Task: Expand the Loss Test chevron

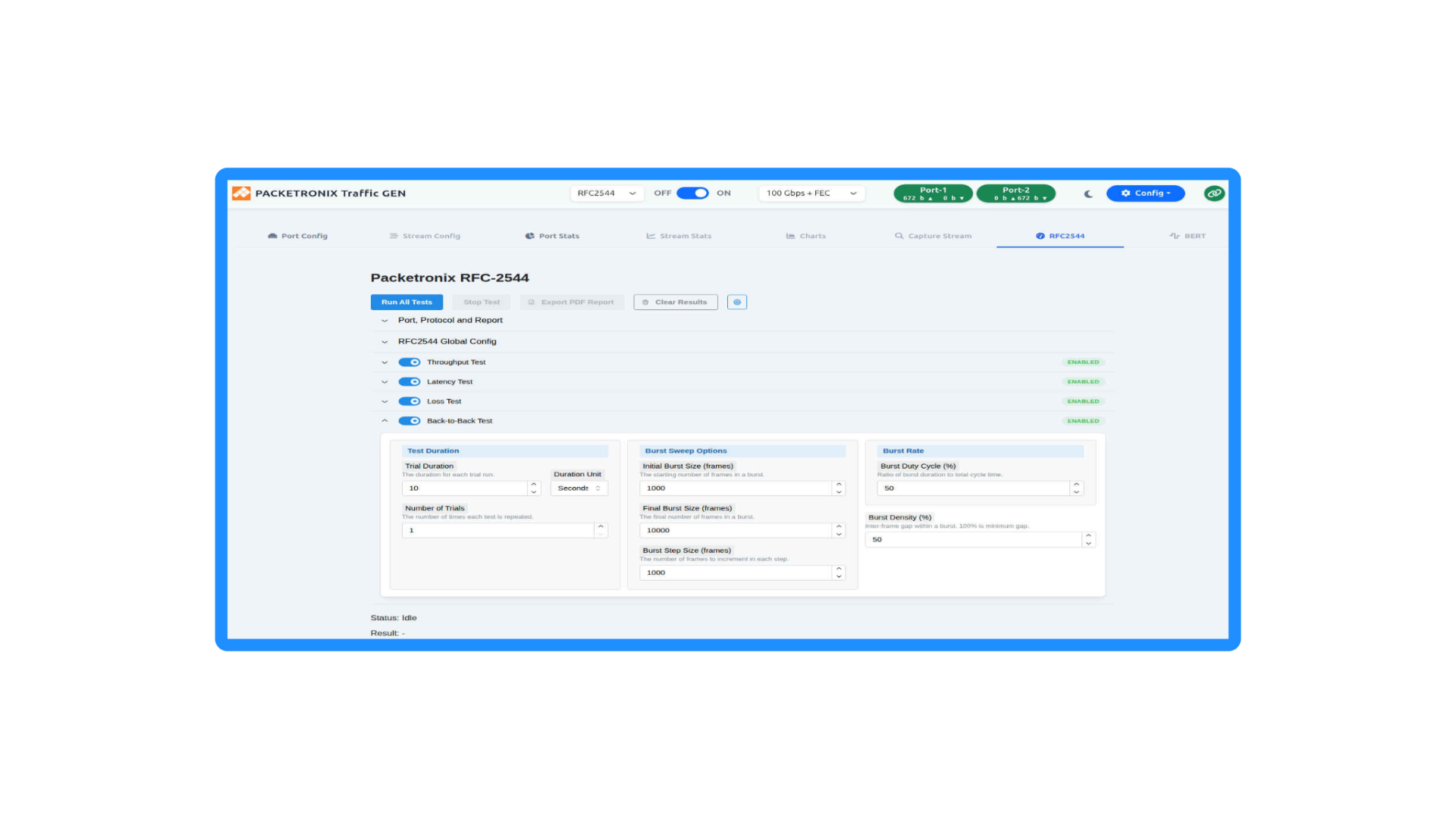Action: click(x=384, y=402)
